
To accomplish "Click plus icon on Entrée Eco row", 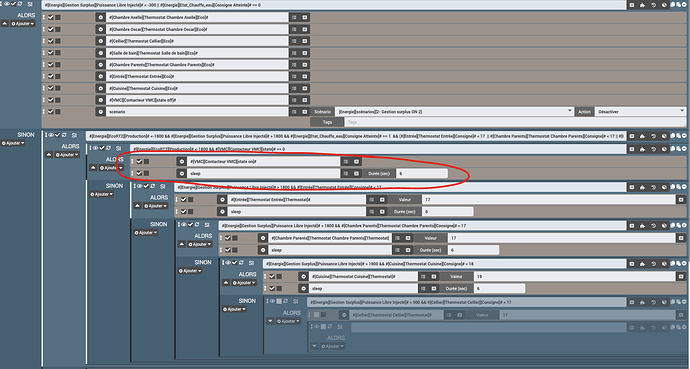I will tap(305, 77).
